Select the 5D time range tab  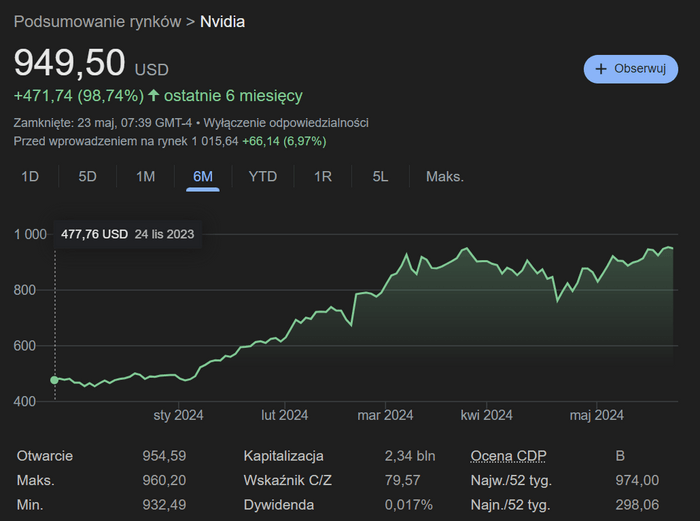pos(88,177)
